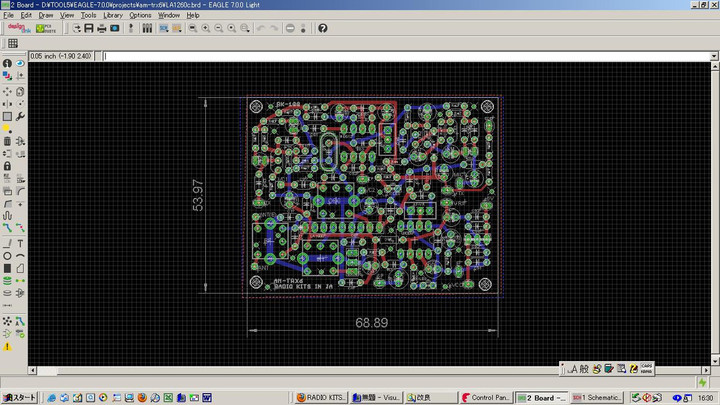Click the Print icon in toolbar
Viewport: 720px width, 405px height.
102,28
